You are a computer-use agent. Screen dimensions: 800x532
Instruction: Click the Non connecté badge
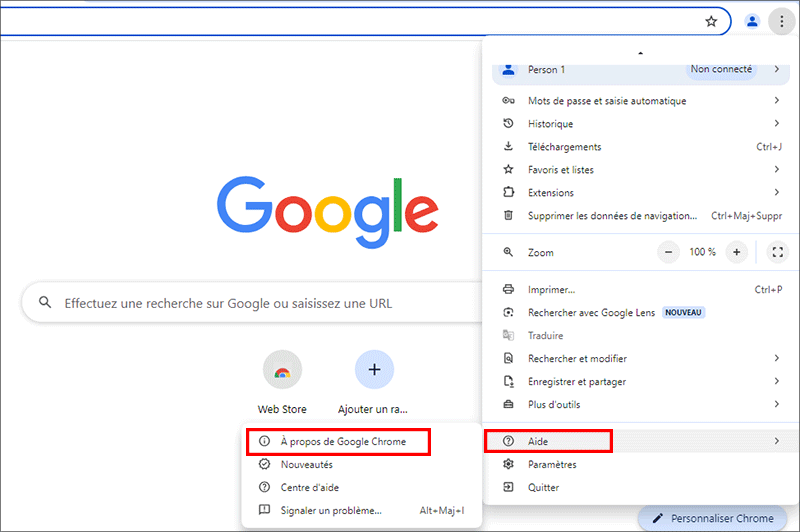point(721,69)
